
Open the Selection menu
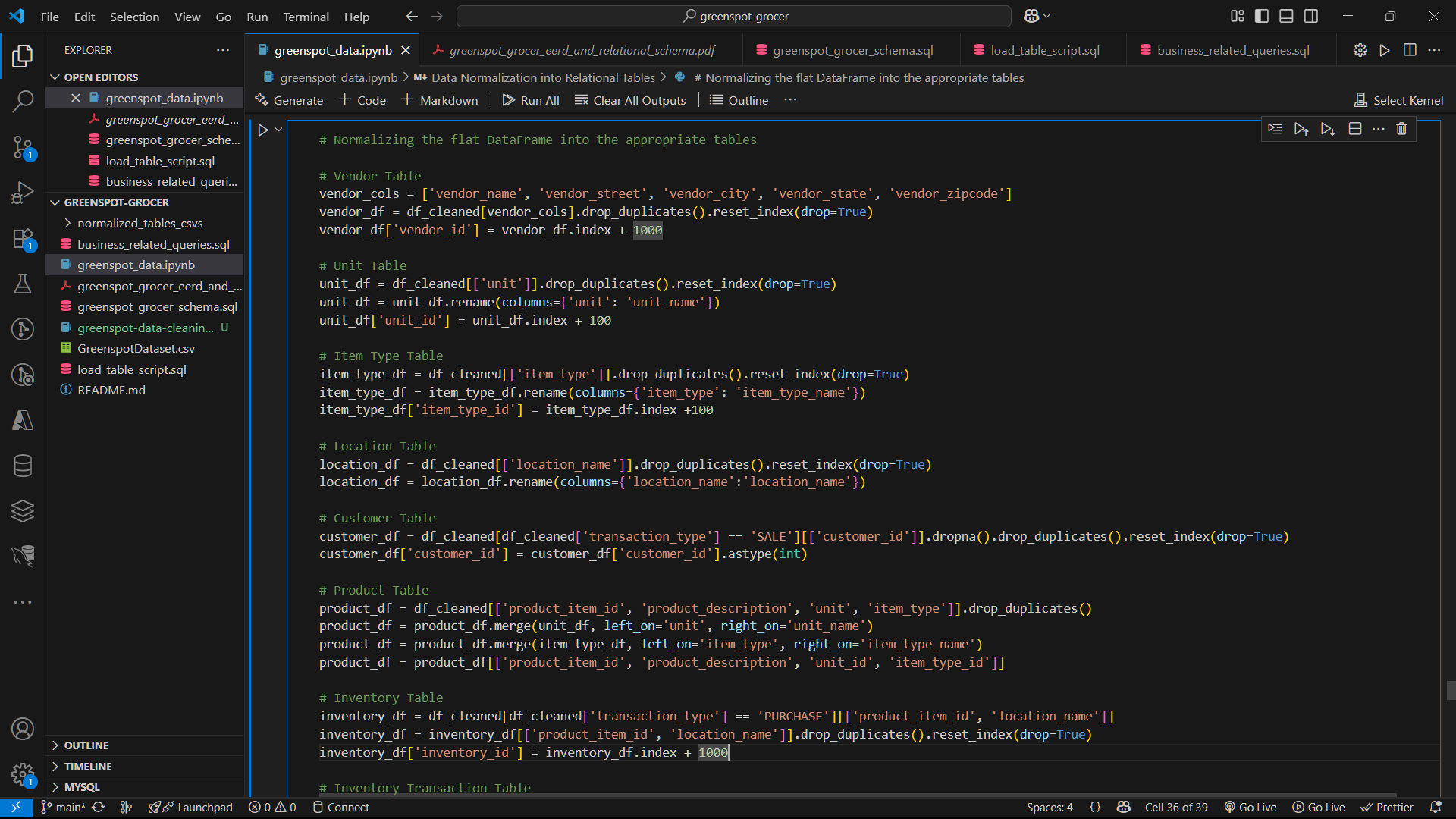tap(134, 17)
